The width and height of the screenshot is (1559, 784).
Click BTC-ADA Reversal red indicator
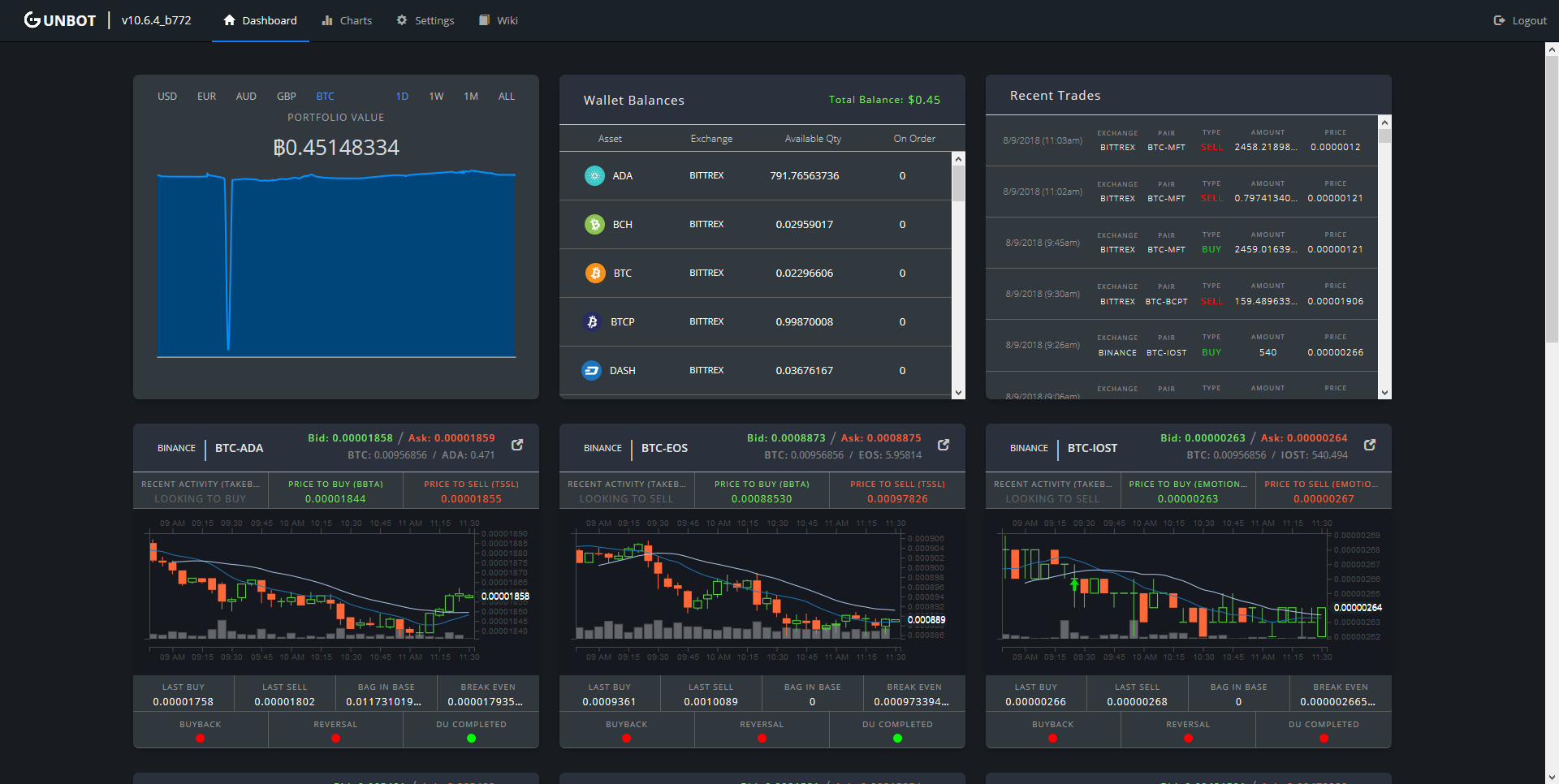click(x=335, y=739)
